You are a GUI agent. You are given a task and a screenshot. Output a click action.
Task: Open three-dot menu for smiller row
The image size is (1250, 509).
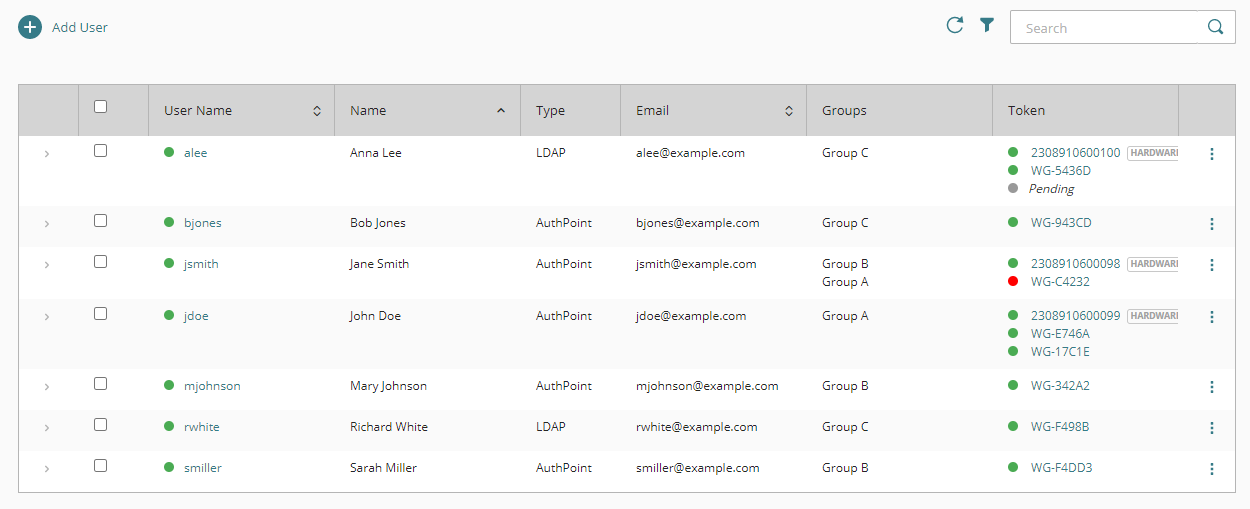pyautogui.click(x=1212, y=469)
